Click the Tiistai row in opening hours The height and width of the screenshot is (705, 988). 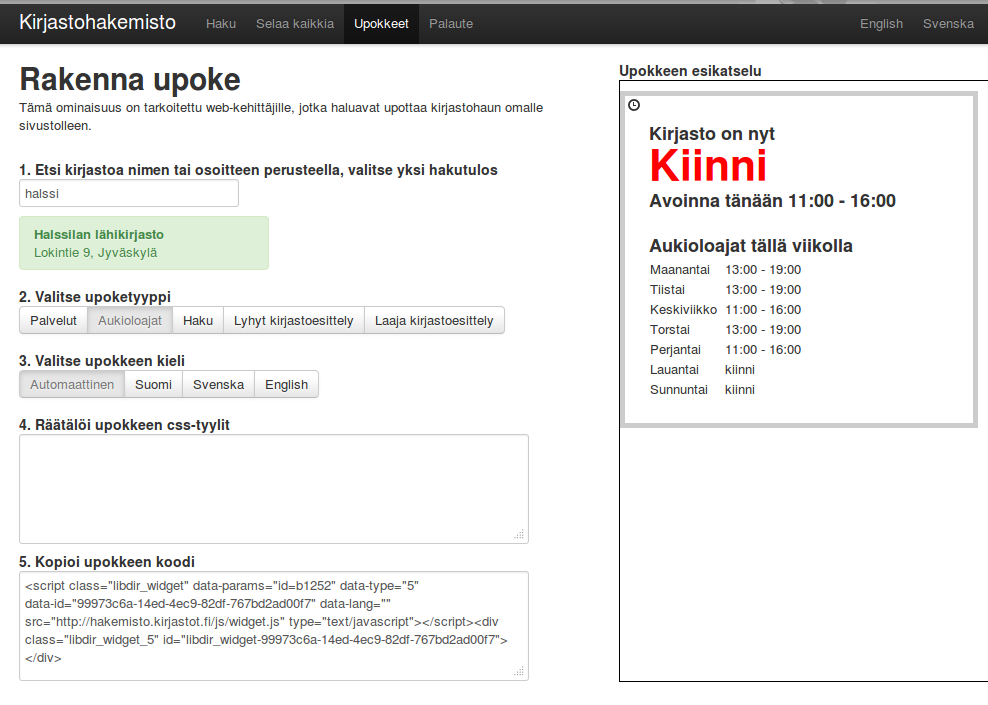pyautogui.click(x=726, y=290)
